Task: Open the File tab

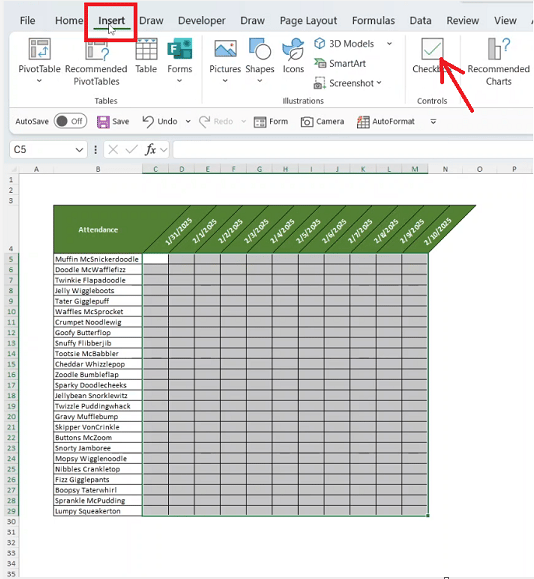Action: coord(27,21)
